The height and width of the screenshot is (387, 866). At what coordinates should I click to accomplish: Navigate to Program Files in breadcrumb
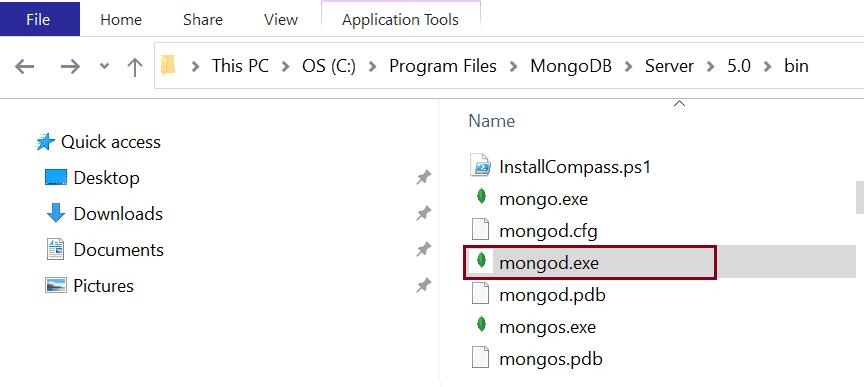point(443,66)
